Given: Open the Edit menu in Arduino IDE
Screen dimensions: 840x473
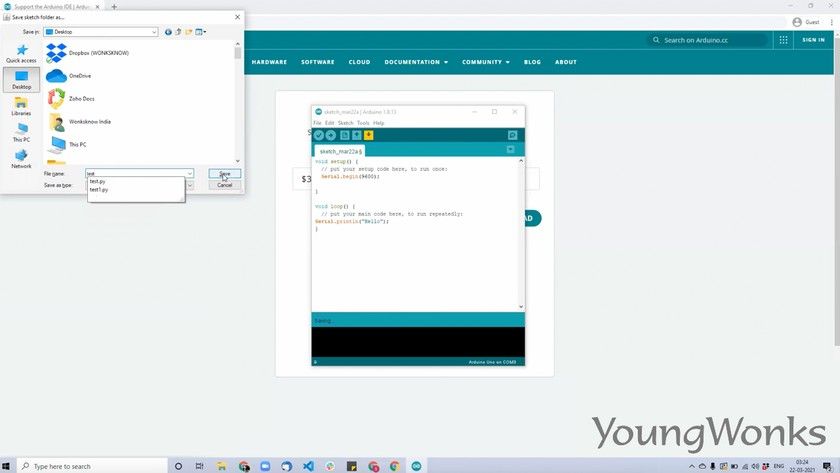Looking at the screenshot, I should 329,123.
